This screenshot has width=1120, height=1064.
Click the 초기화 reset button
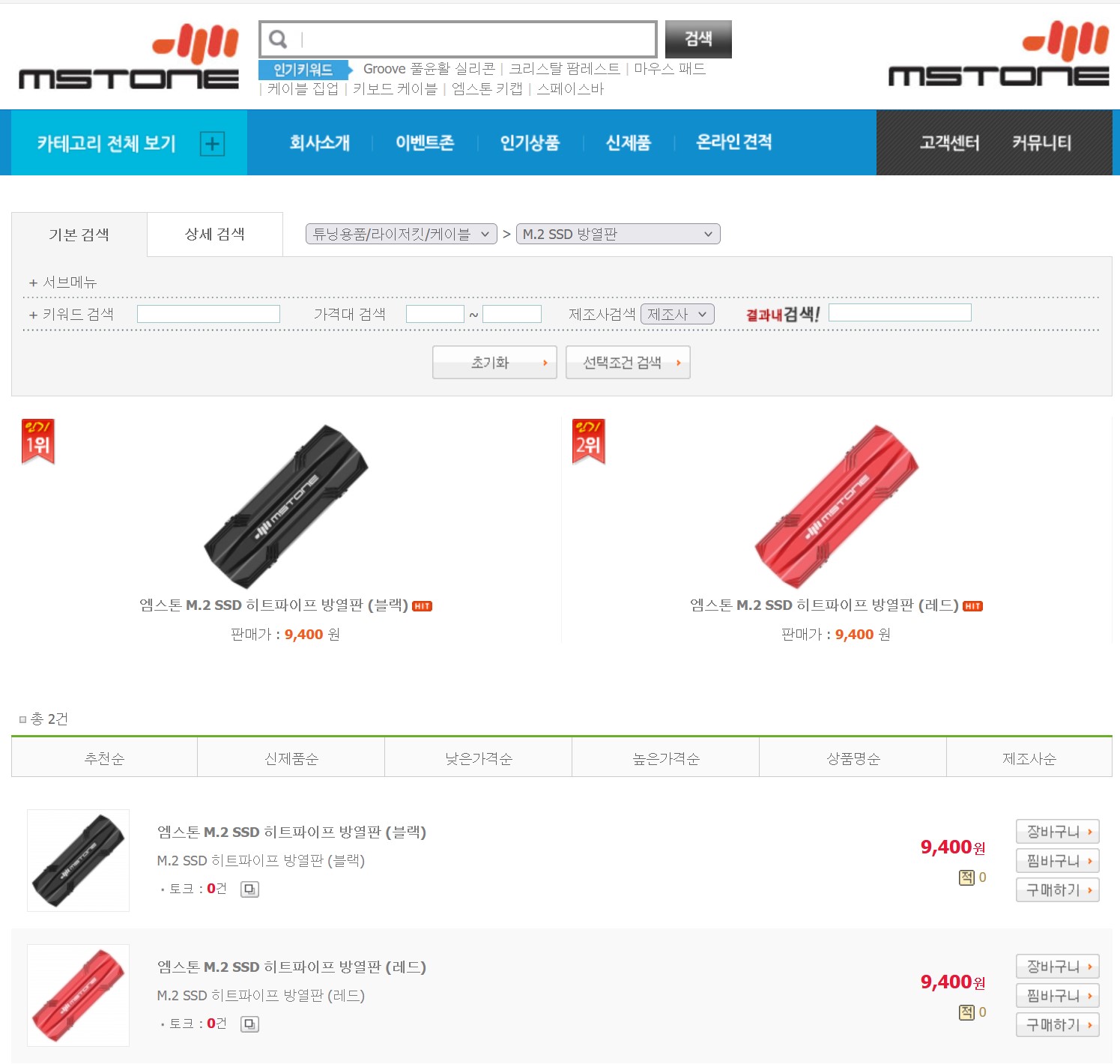[x=494, y=363]
